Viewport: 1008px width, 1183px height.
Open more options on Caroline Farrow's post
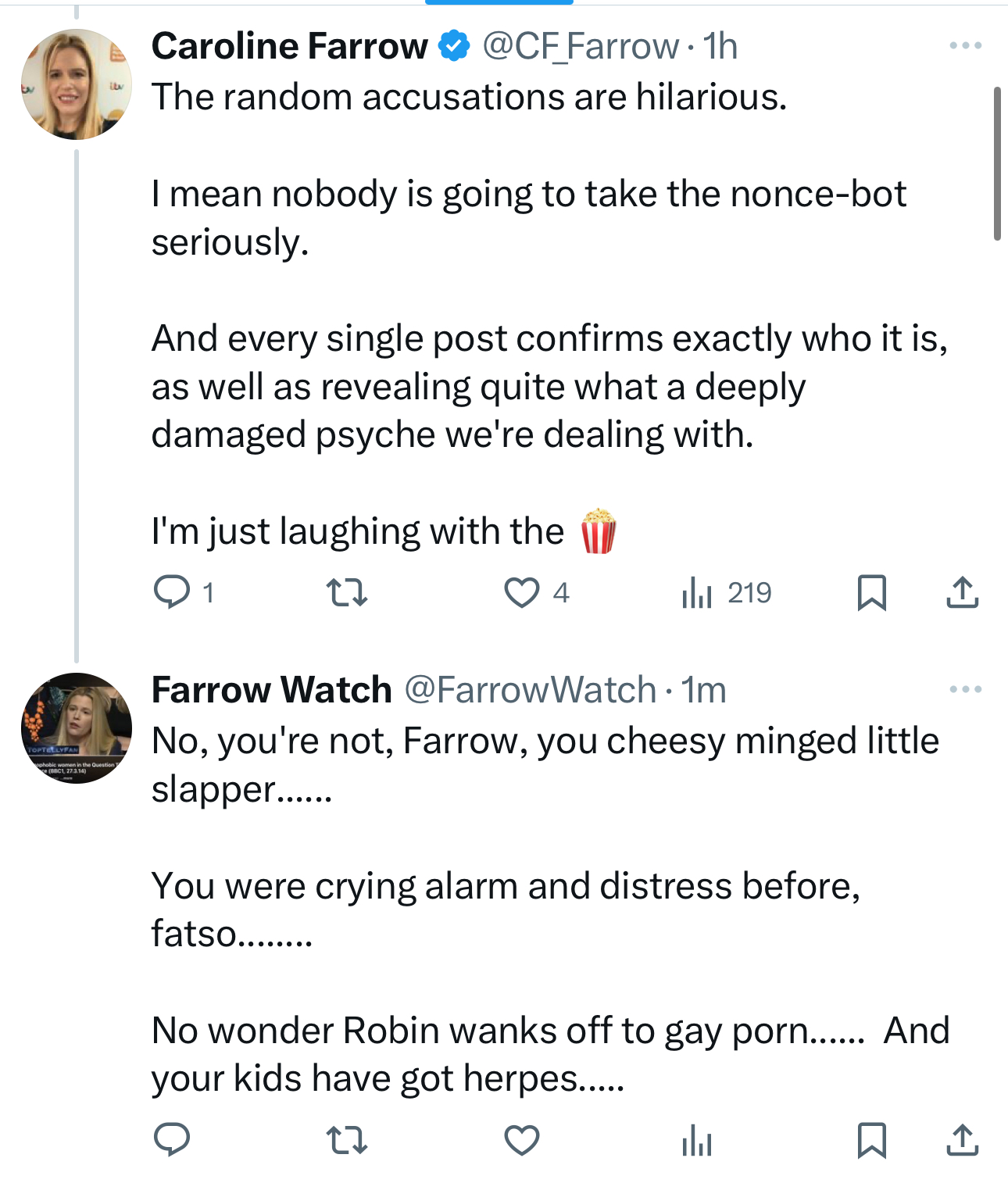point(965,45)
